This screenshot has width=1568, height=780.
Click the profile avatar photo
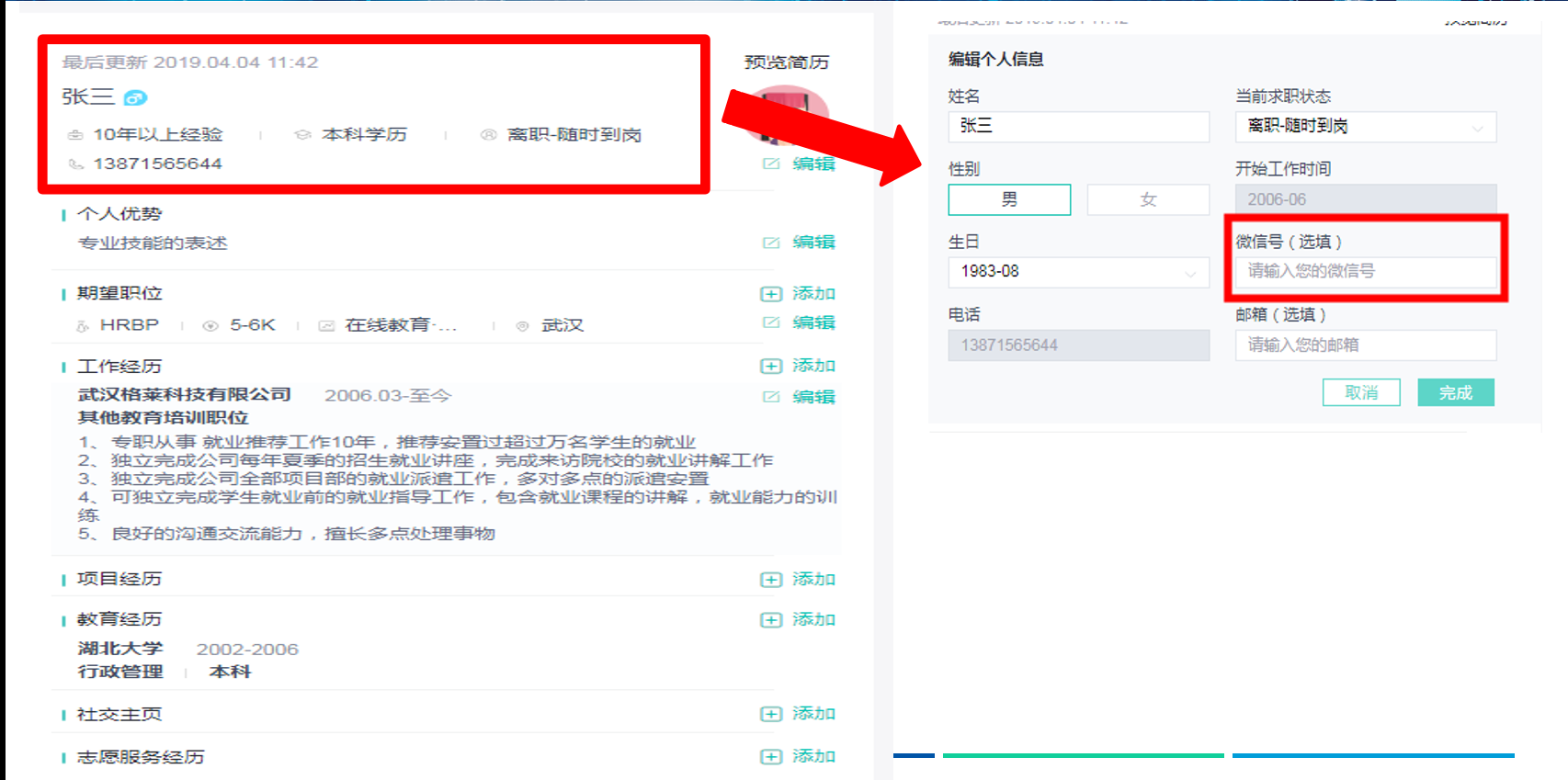[789, 108]
